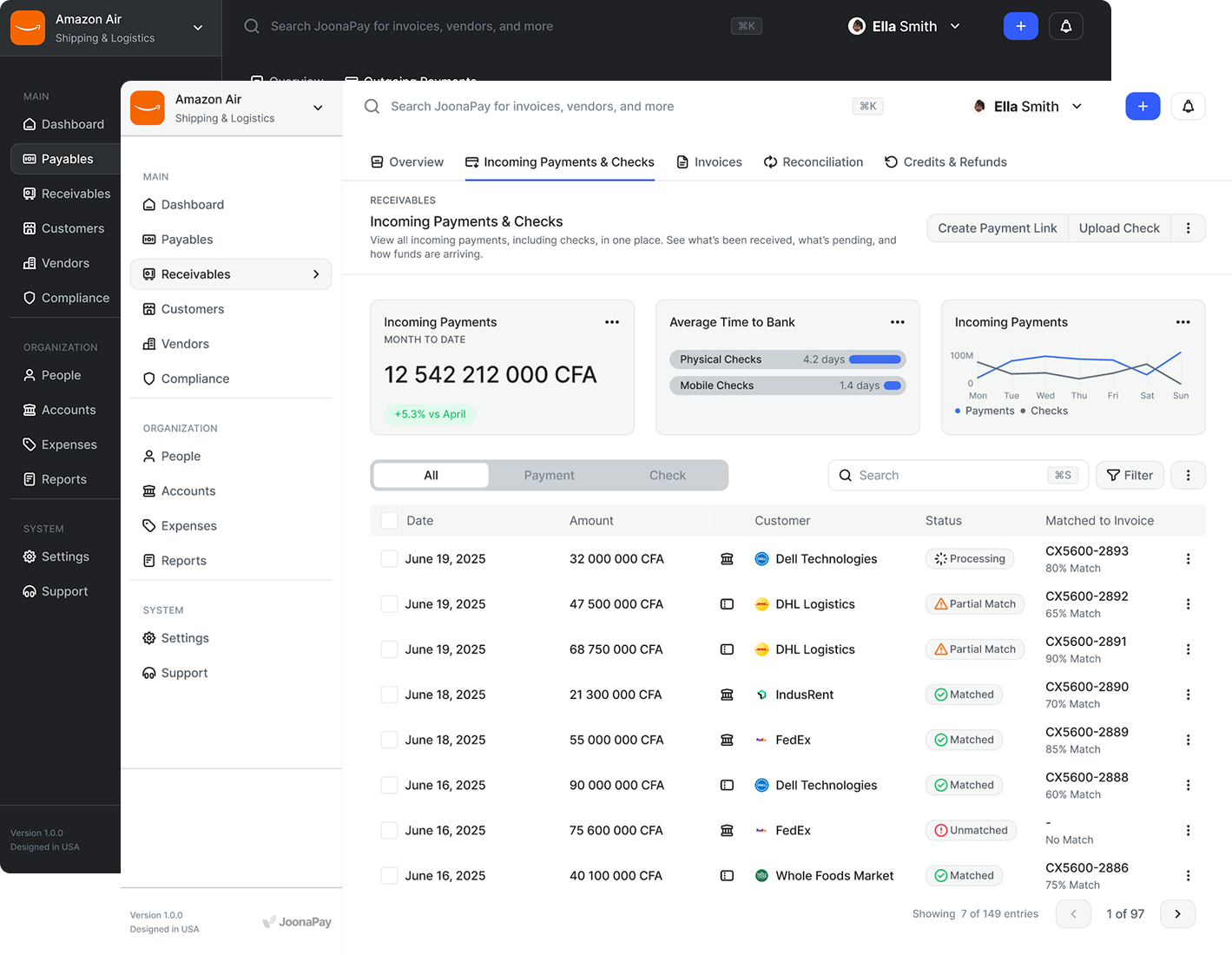Open table more options beside Filter

(x=1188, y=475)
